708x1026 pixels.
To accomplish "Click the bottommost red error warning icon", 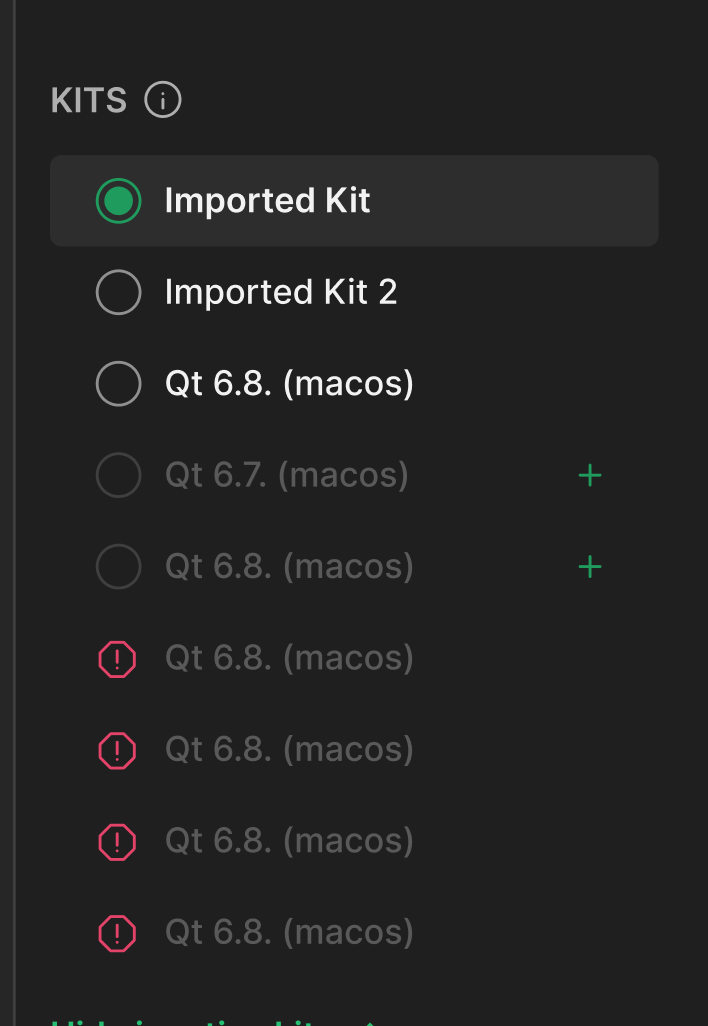I will click(118, 934).
